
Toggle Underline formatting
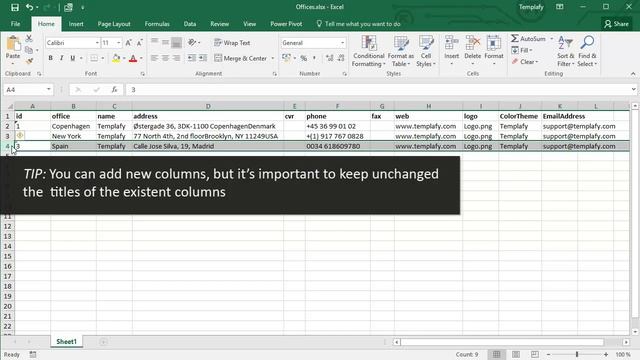(x=73, y=58)
